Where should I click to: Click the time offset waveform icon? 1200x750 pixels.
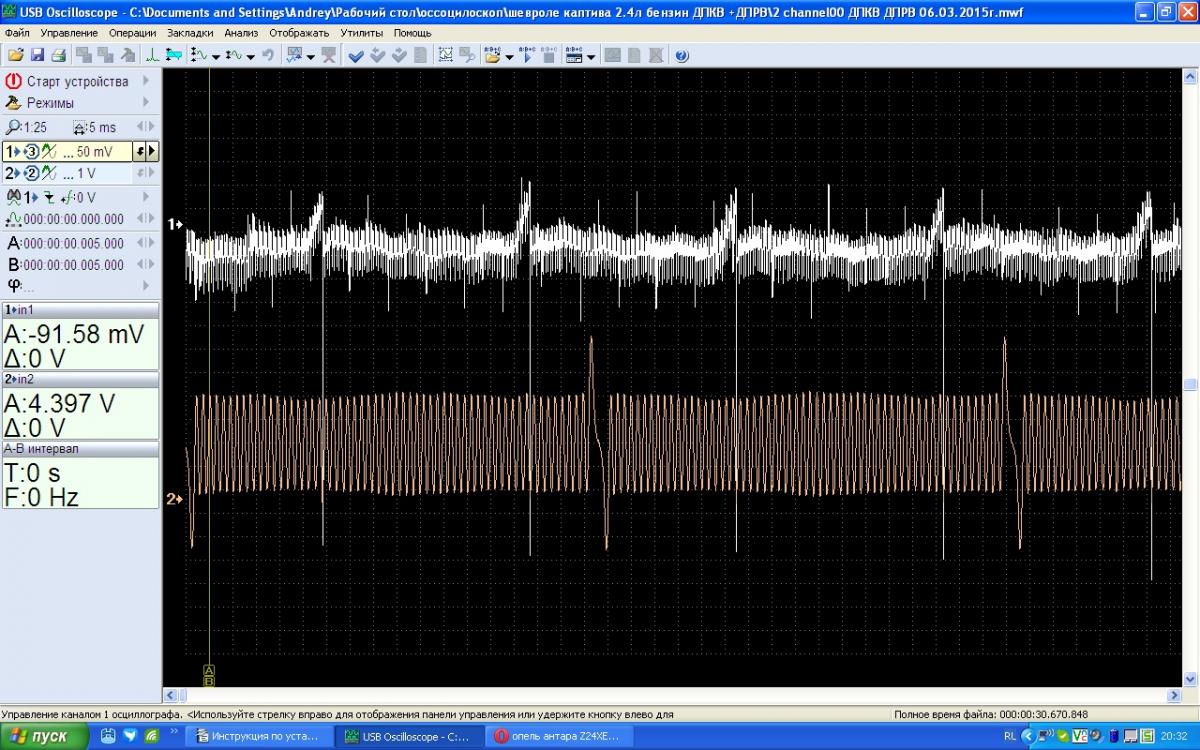[x=14, y=219]
